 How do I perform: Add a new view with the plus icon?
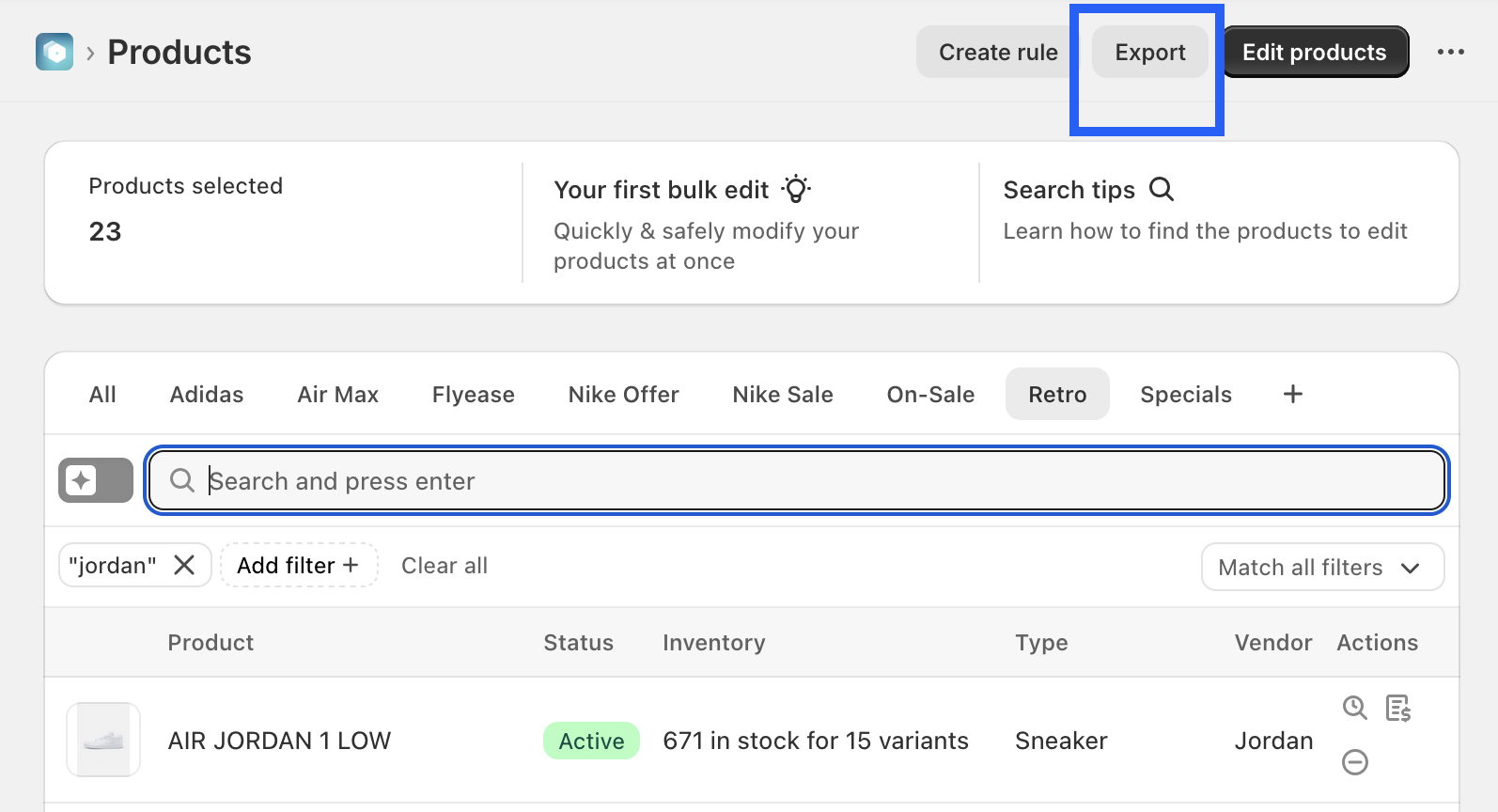[x=1293, y=394]
